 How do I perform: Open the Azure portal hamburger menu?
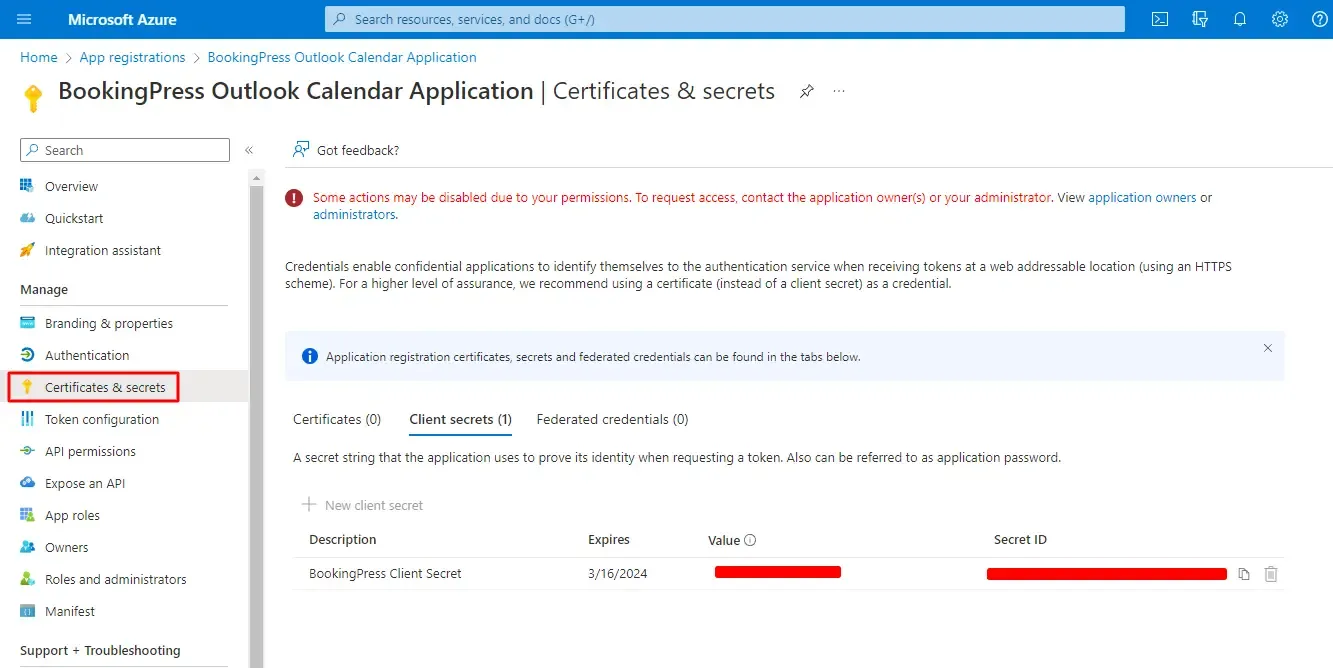point(25,19)
